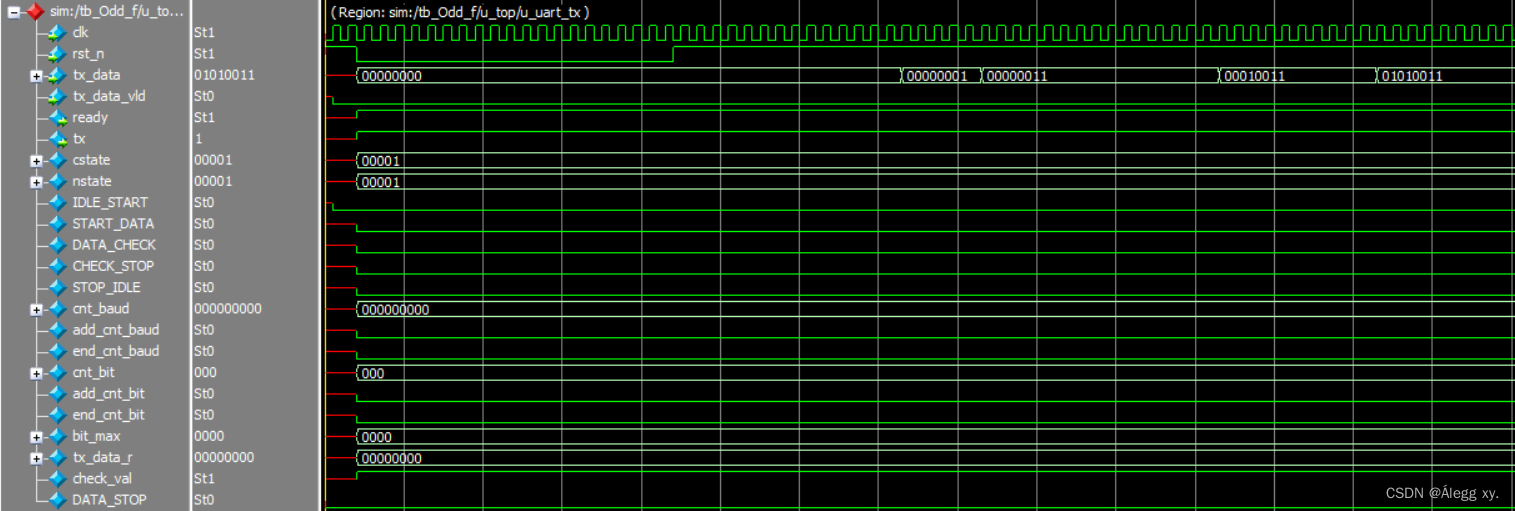Click the DATA_STOP signal icon

(x=57, y=500)
